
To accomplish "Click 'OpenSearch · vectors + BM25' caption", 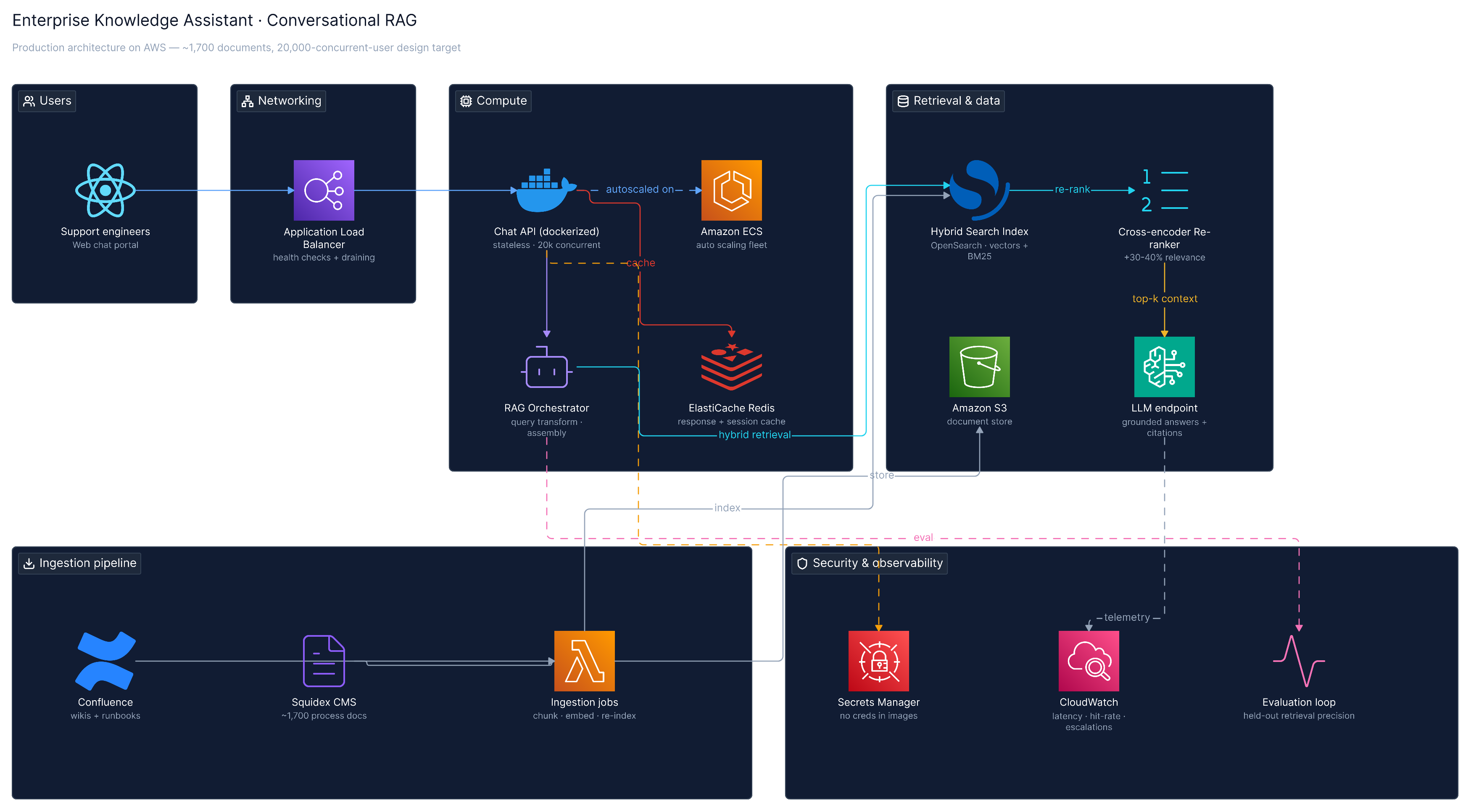I will (979, 250).
